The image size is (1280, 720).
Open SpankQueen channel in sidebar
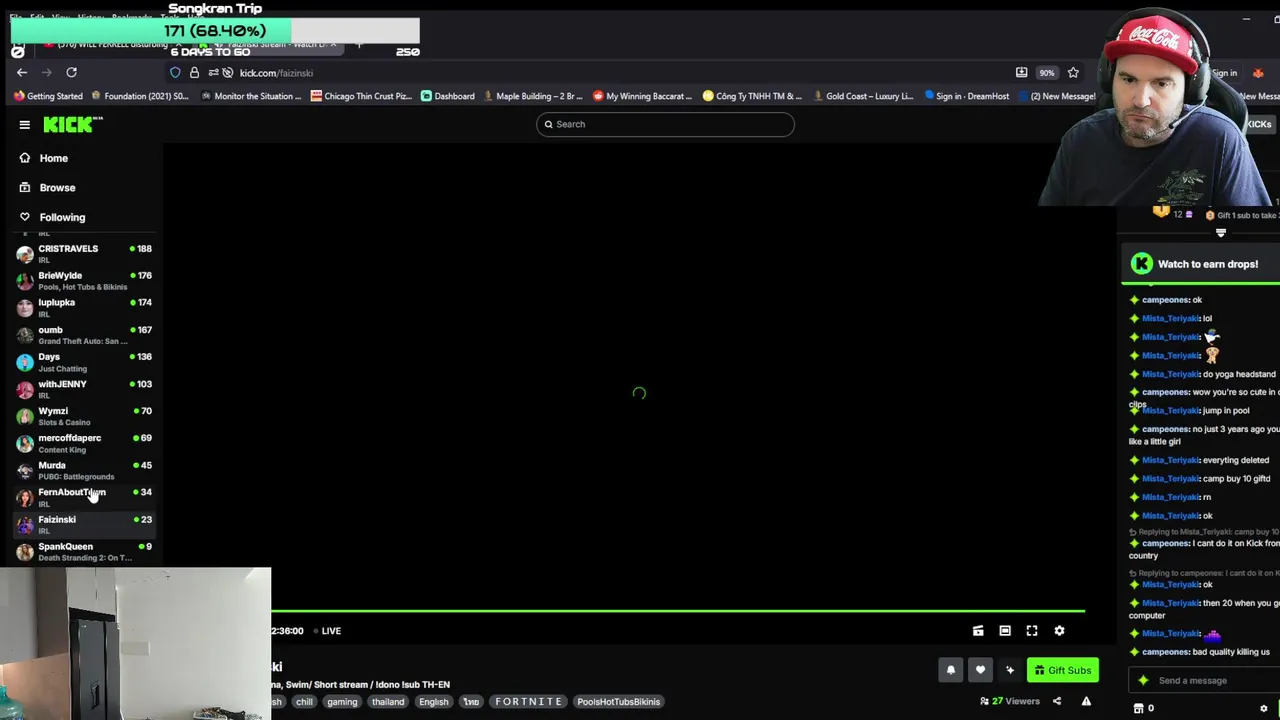(84, 551)
